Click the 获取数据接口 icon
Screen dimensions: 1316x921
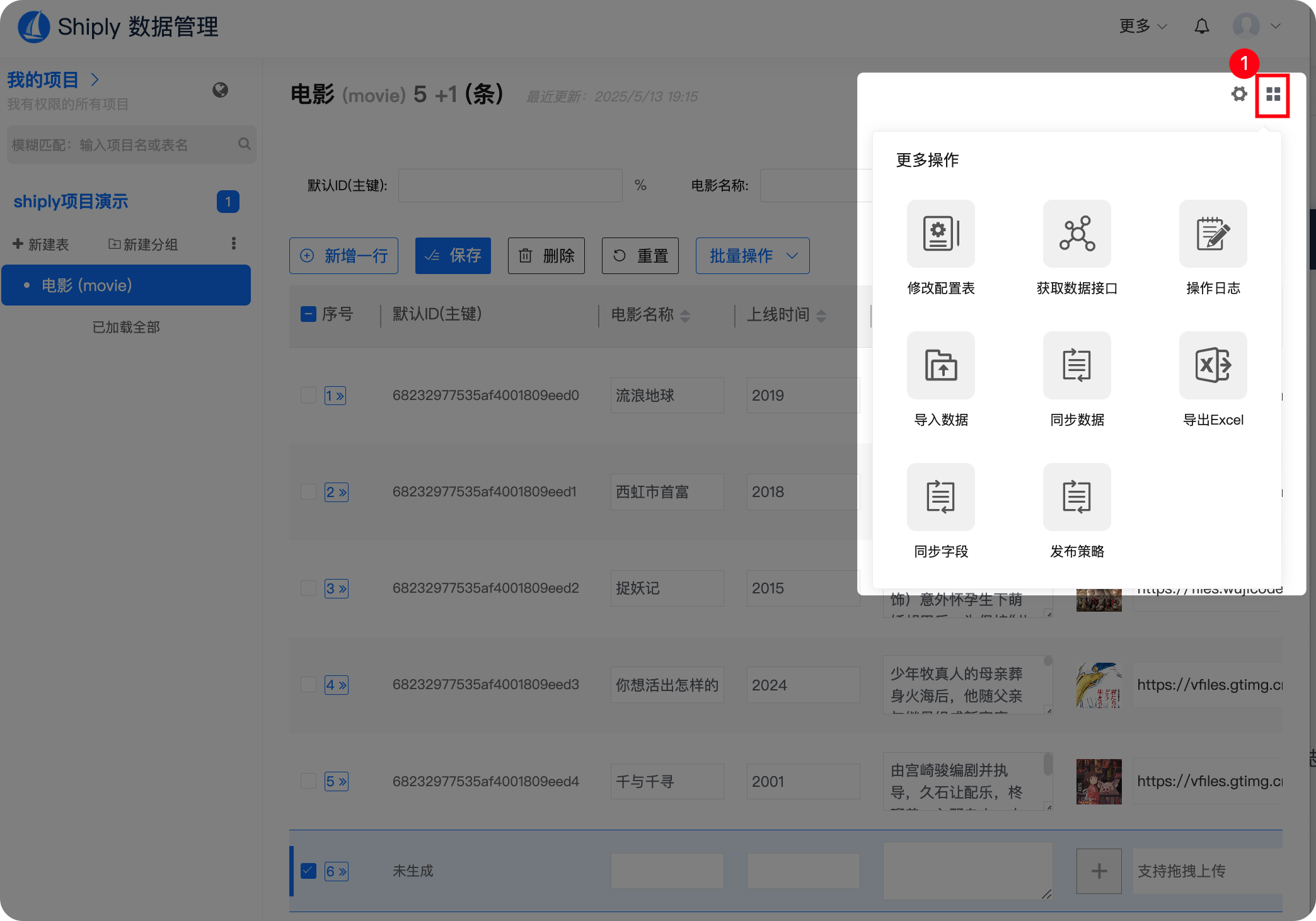(1076, 234)
